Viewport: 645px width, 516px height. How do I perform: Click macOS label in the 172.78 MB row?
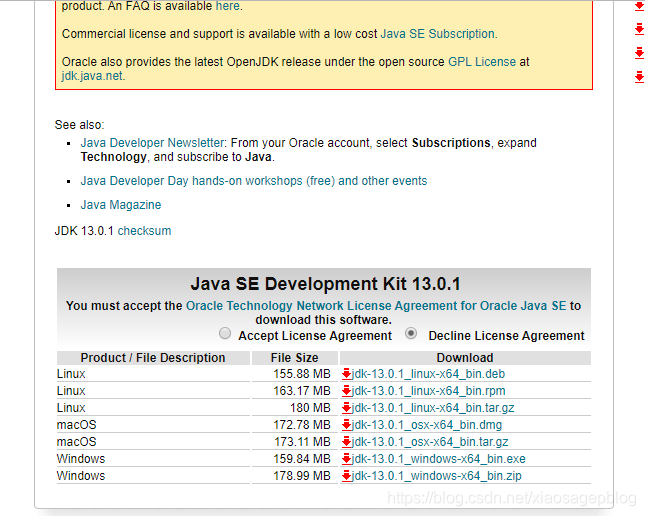[x=77, y=425]
